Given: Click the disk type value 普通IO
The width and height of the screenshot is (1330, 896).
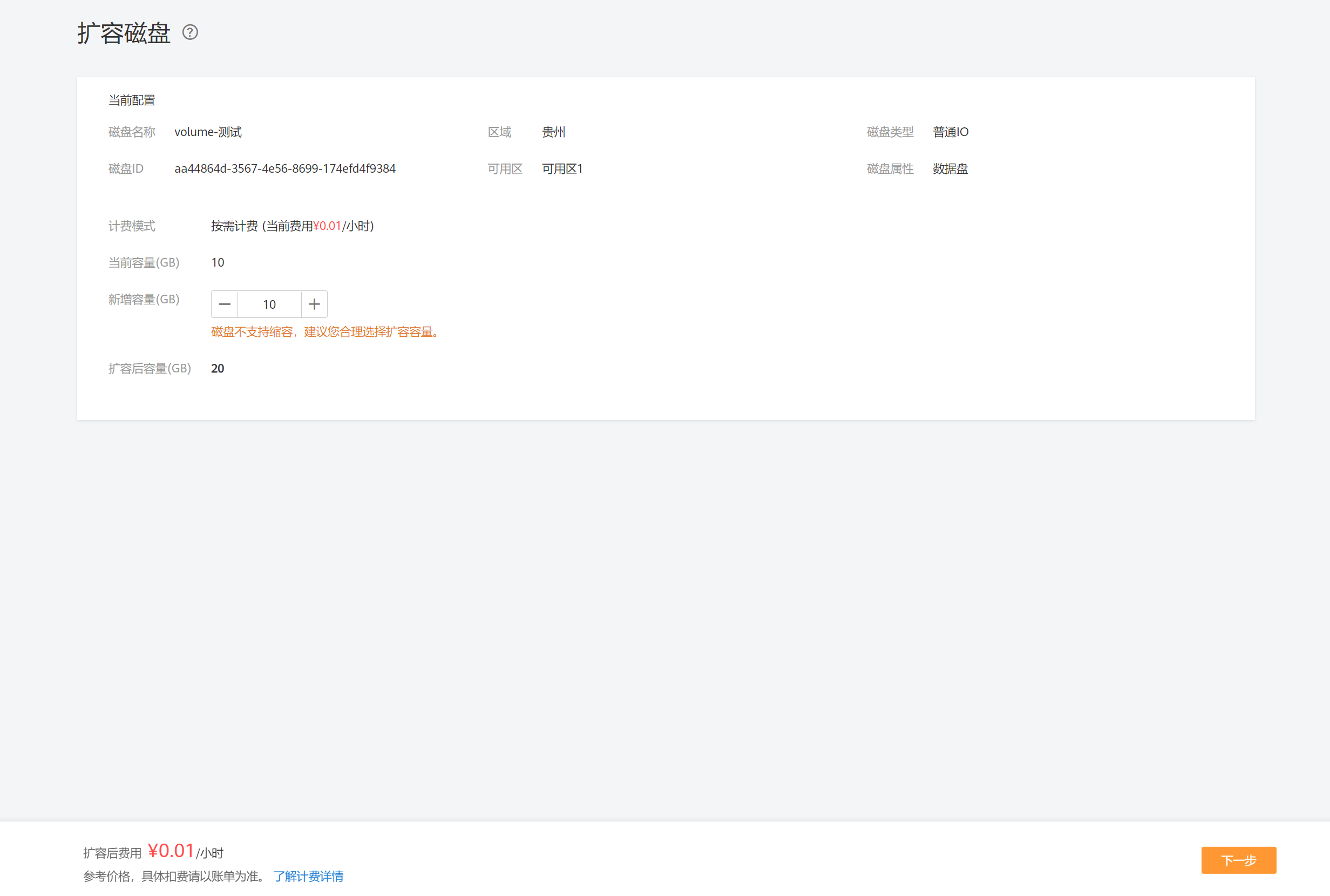Looking at the screenshot, I should point(950,132).
